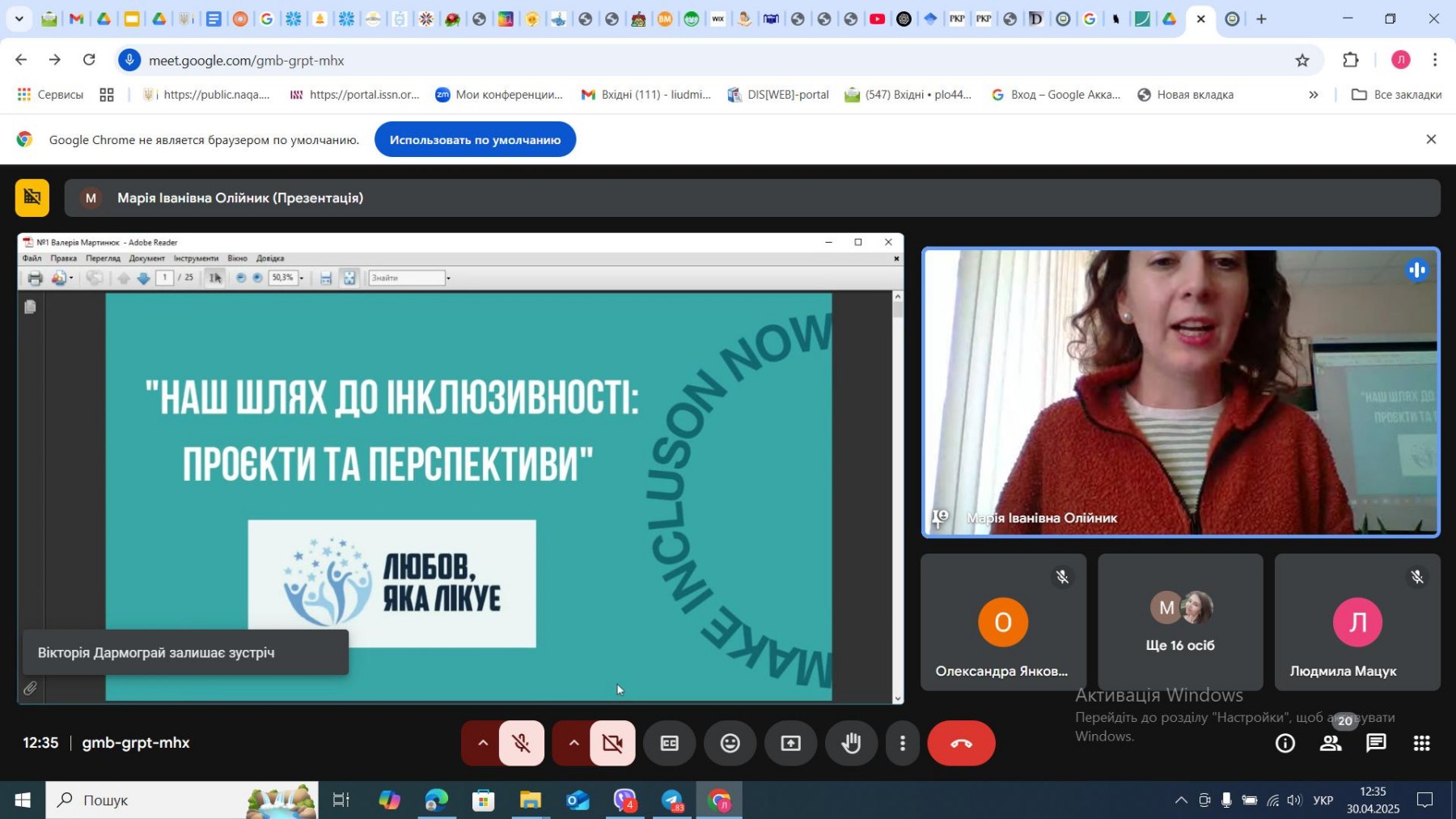This screenshot has height=819, width=1456.
Task: Expand audio settings arrow
Action: [x=482, y=743]
